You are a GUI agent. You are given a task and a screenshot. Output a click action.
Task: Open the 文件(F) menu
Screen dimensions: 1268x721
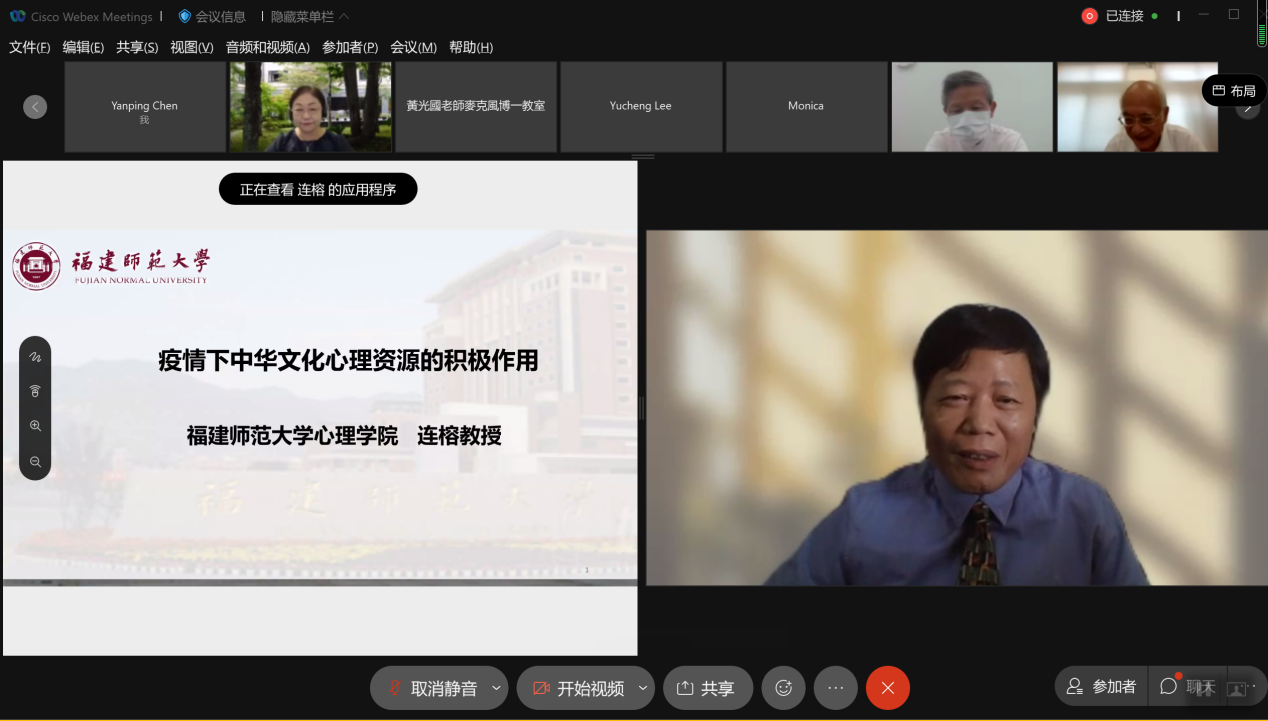(x=29, y=47)
